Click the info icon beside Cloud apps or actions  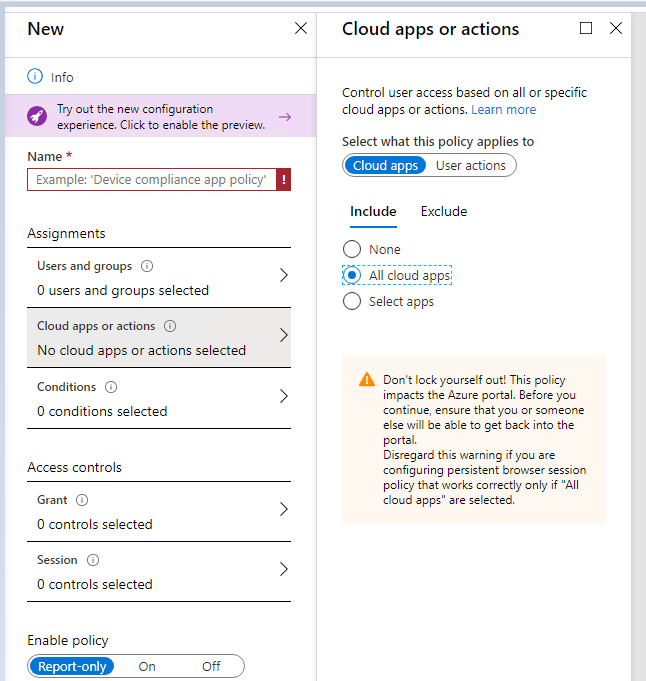tap(170, 326)
